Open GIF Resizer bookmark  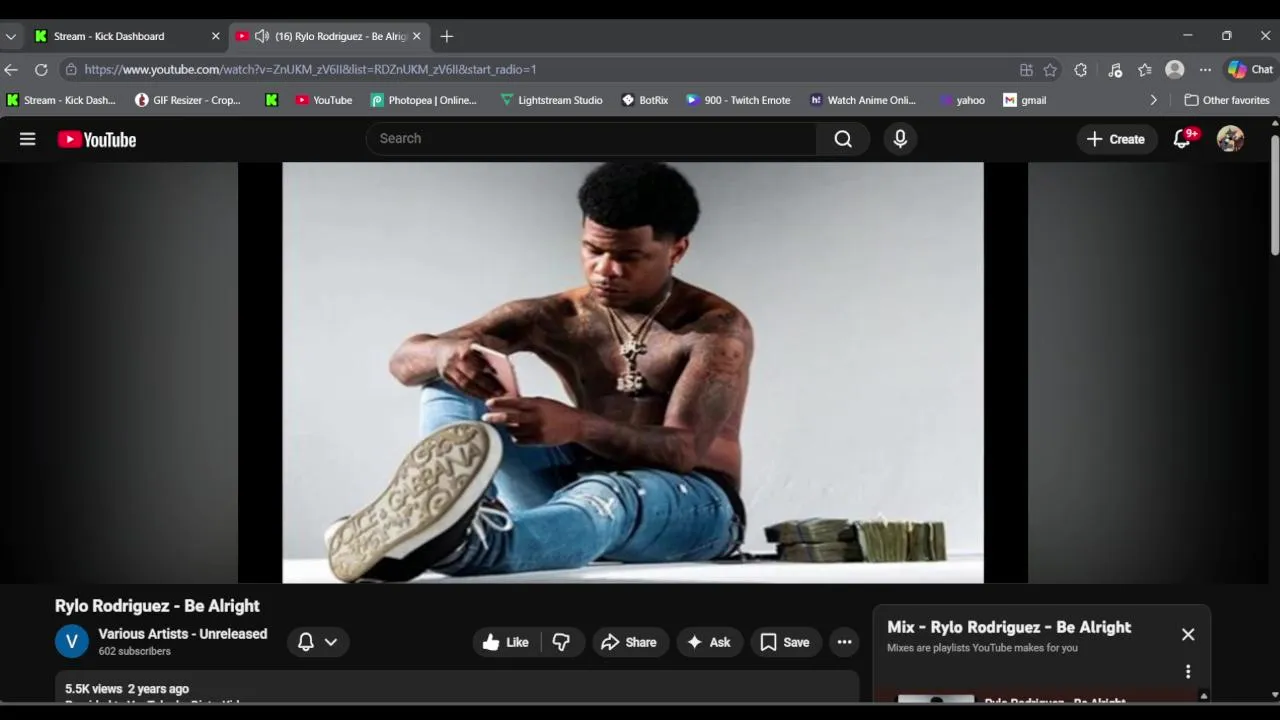(188, 100)
